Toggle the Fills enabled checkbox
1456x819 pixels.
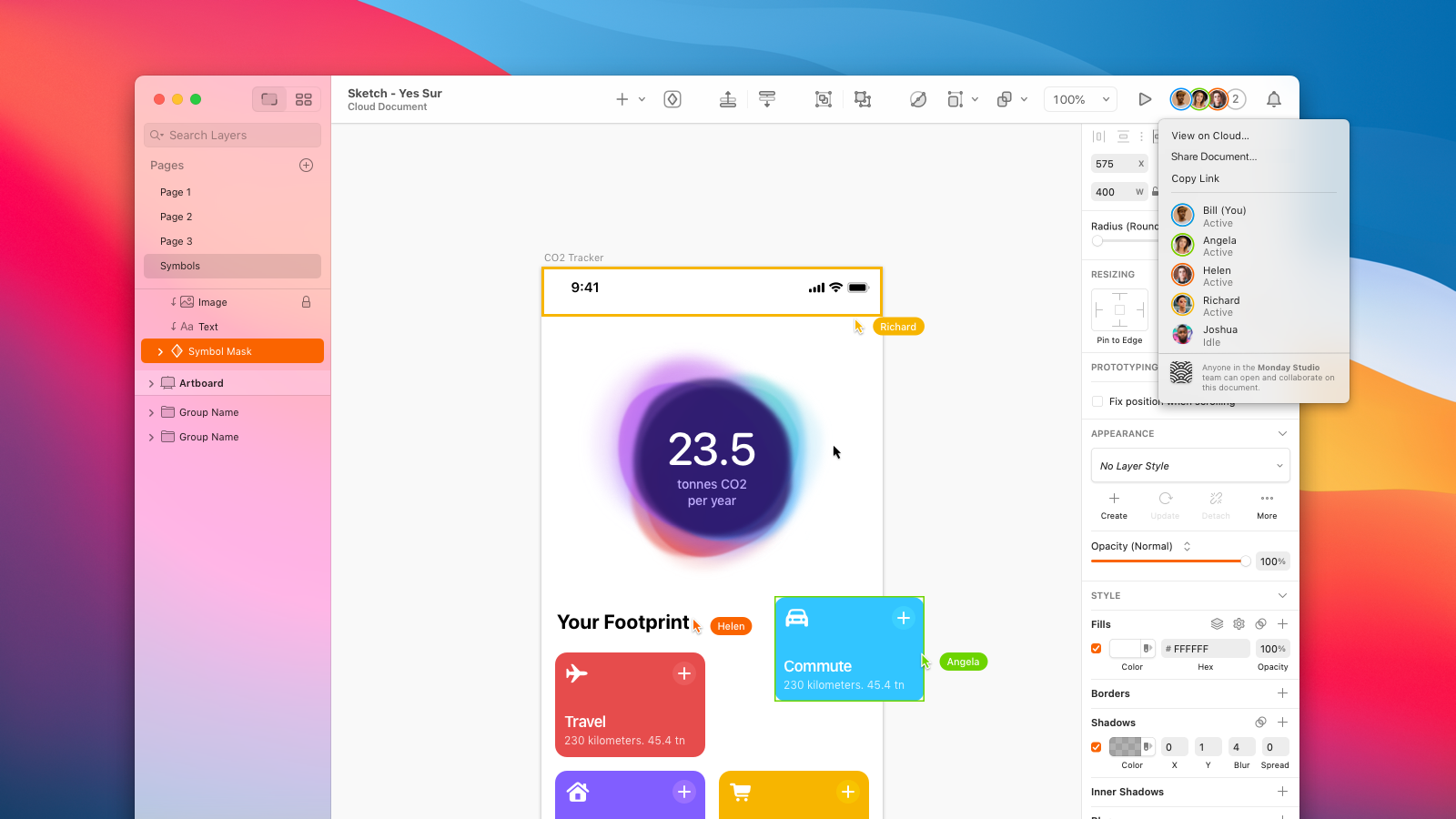[x=1097, y=649]
